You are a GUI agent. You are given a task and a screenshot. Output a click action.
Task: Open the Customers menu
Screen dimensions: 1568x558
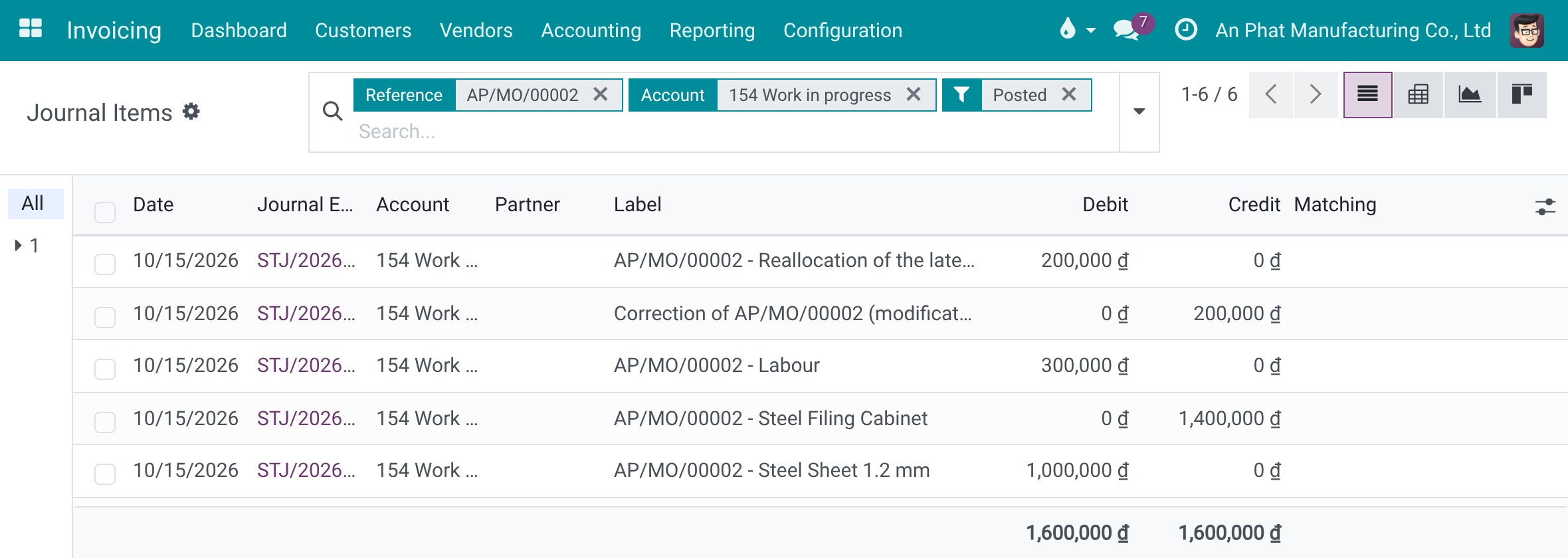click(363, 31)
